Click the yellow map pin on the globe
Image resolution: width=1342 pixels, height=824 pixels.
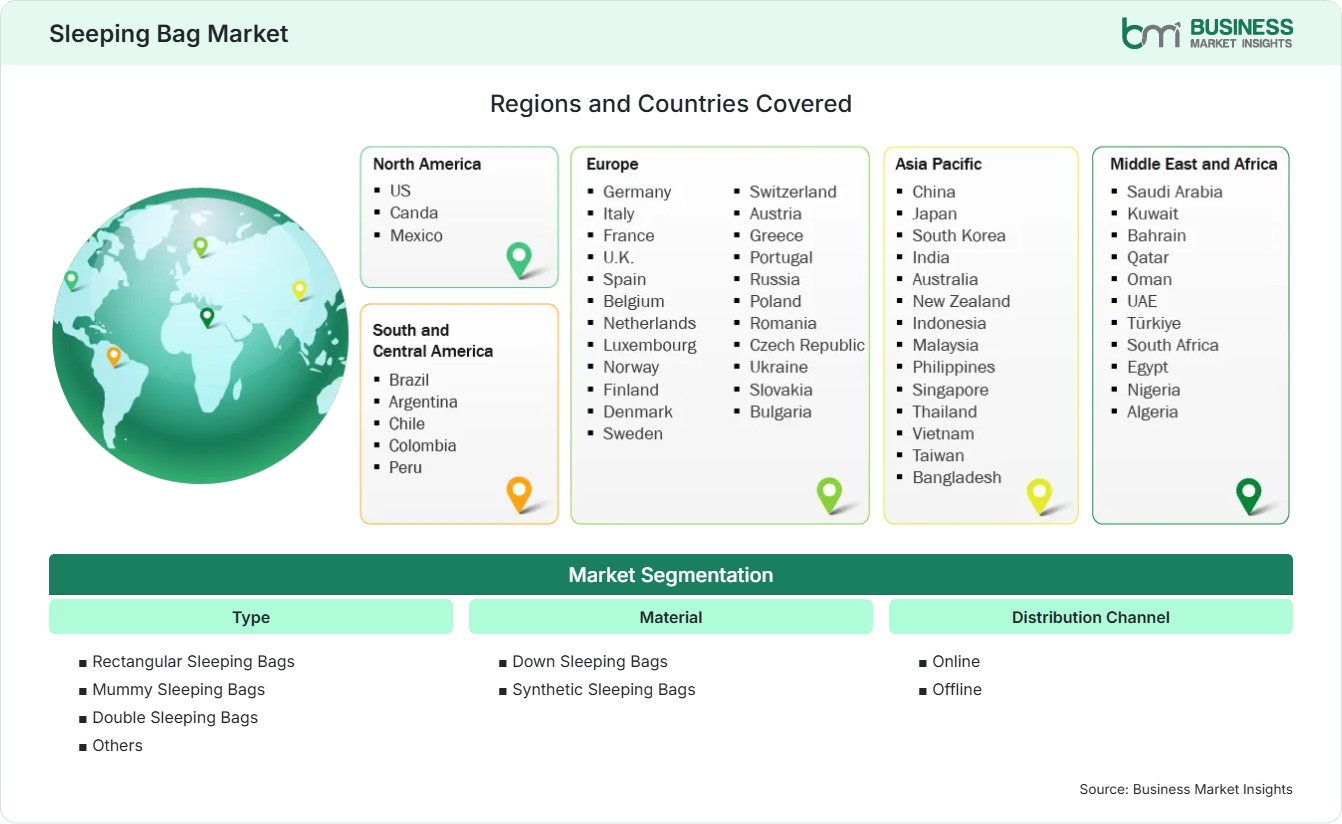click(x=299, y=290)
